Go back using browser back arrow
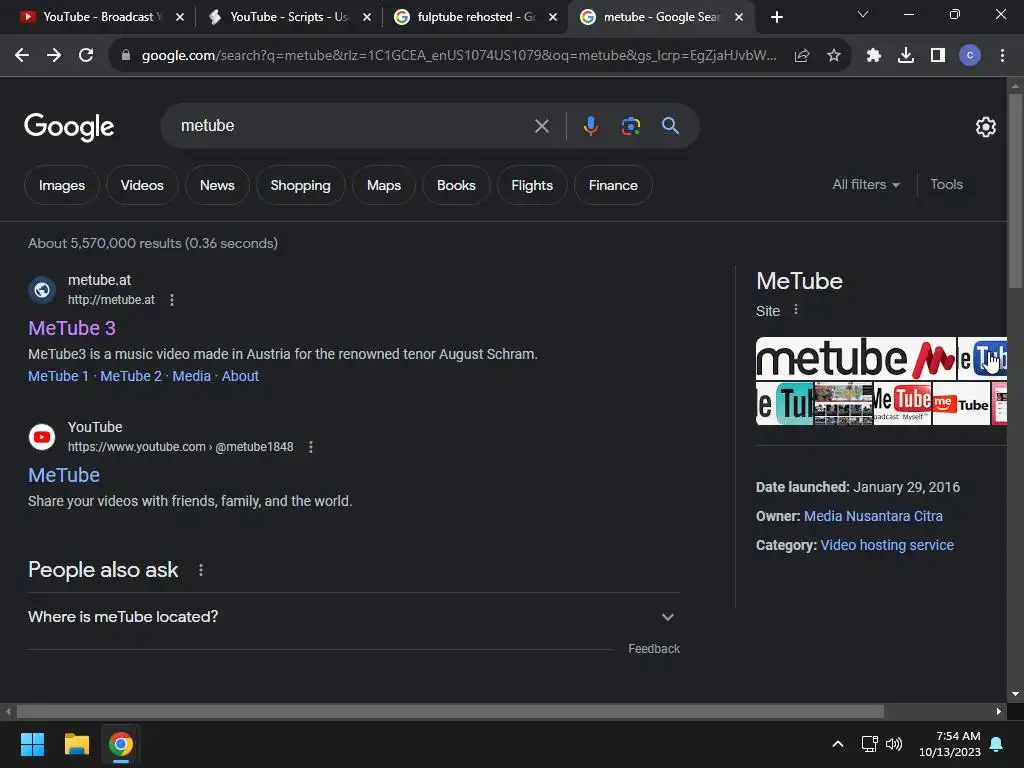The width and height of the screenshot is (1024, 768). (22, 56)
